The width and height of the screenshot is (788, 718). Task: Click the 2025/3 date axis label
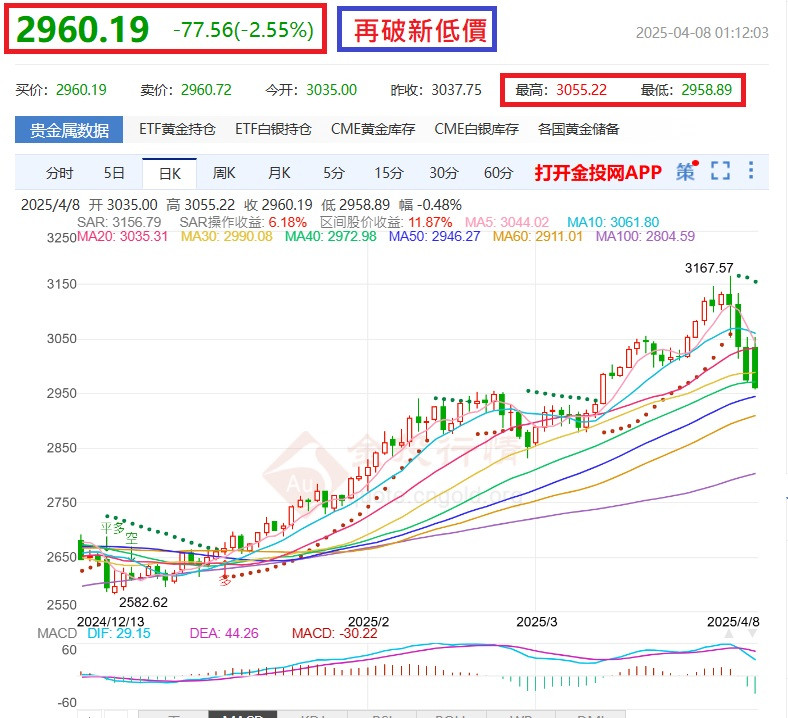[x=537, y=622]
